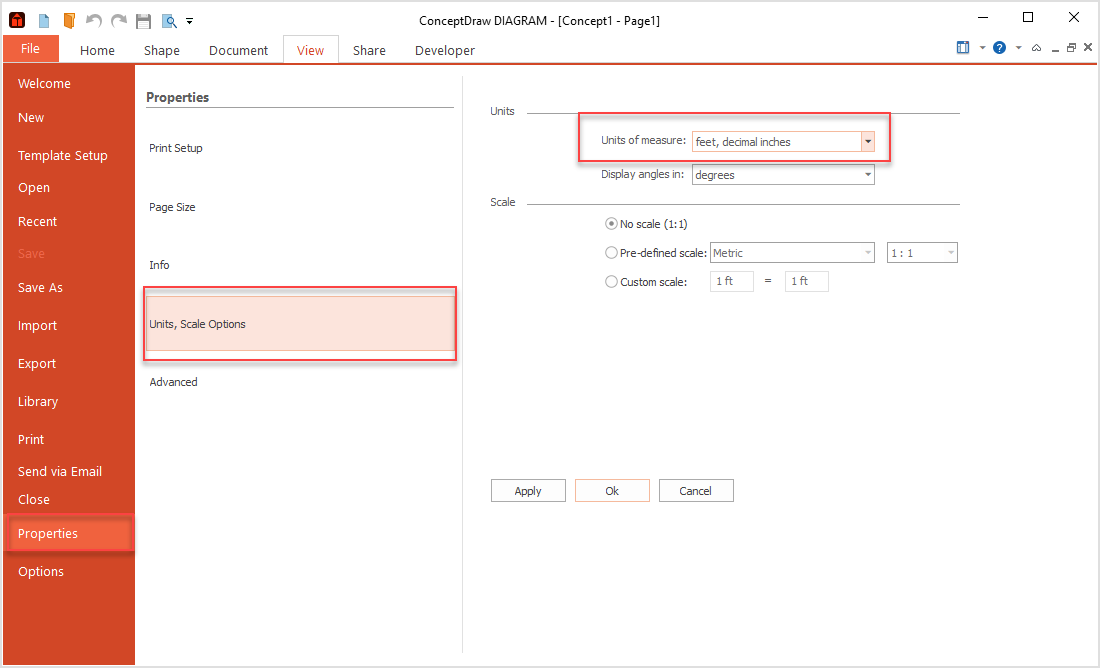The height and width of the screenshot is (668, 1100).
Task: Open Template Setup in the sidebar
Action: [62, 155]
